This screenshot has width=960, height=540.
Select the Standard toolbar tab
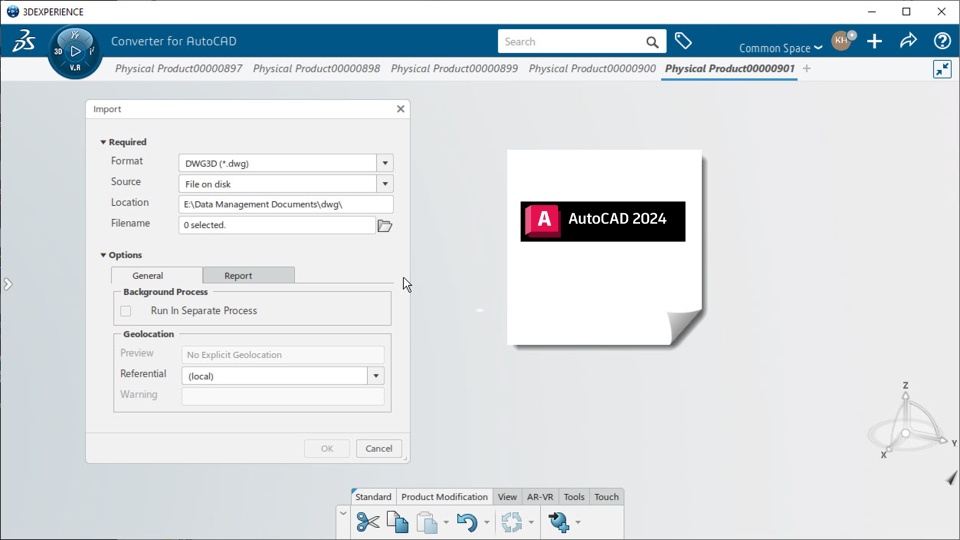[373, 497]
